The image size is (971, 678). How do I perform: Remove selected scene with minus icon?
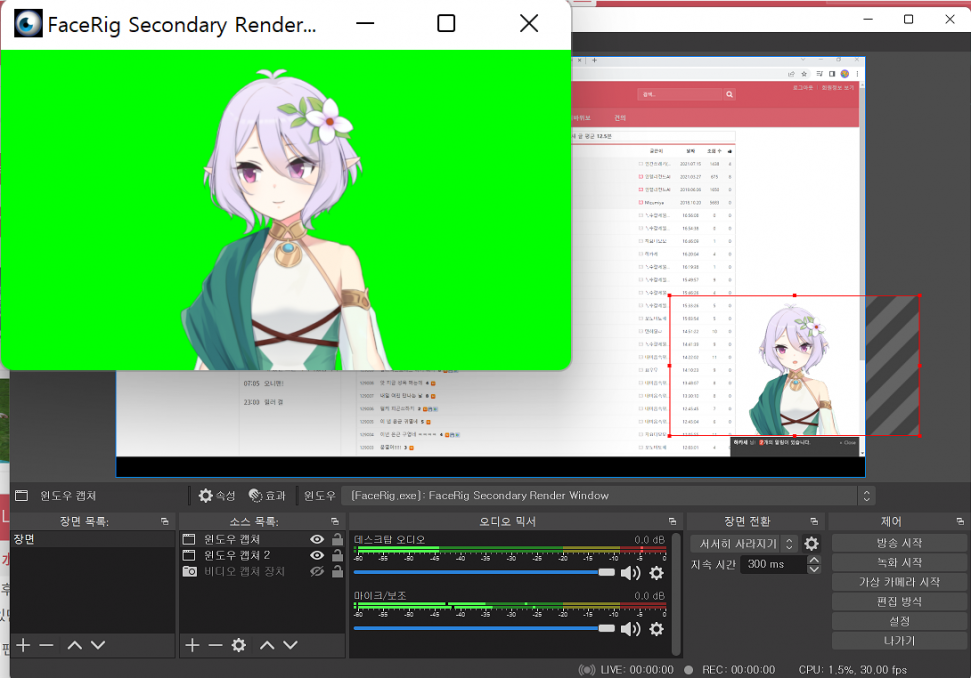coord(46,645)
